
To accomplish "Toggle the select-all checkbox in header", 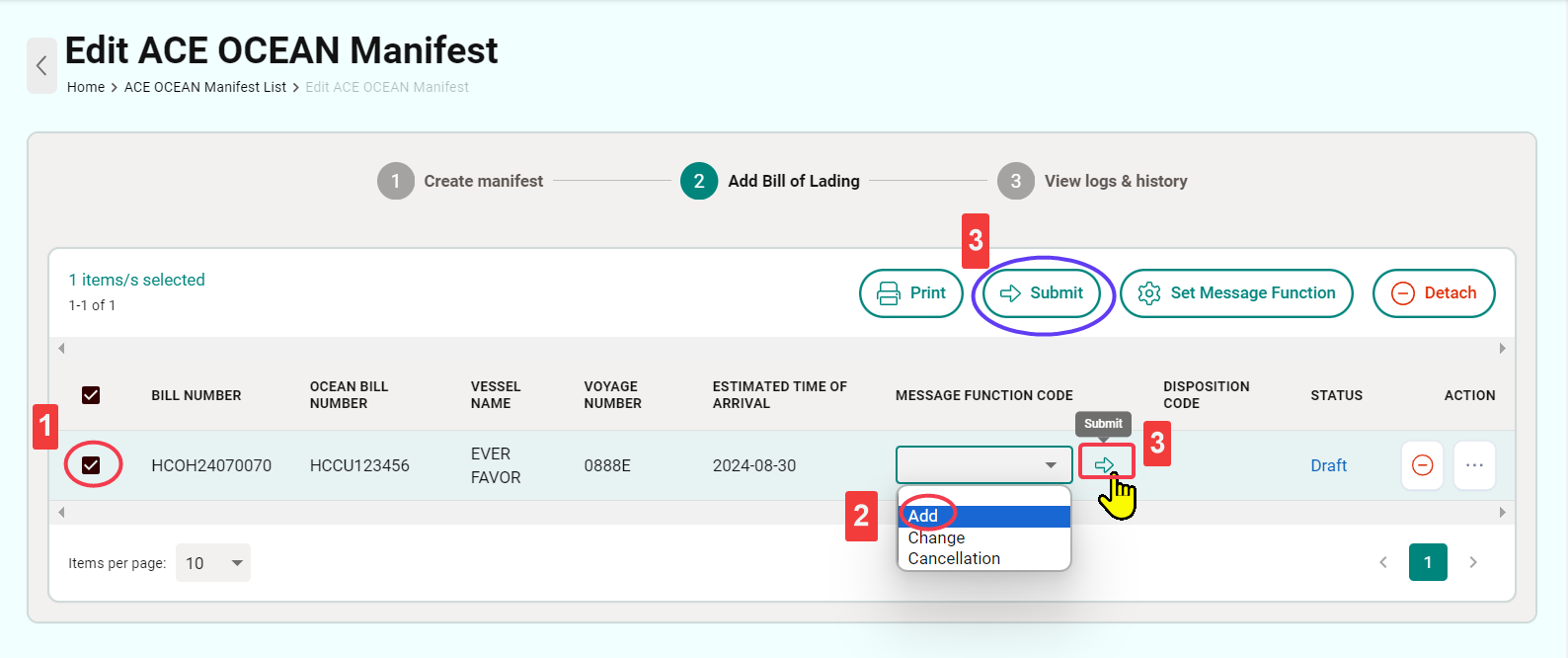I will tap(91, 395).
